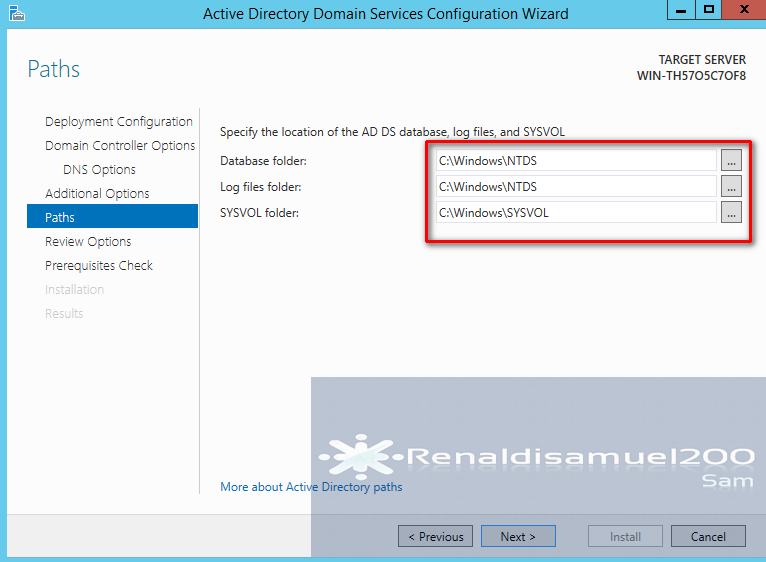Select the DNS Options step
The image size is (766, 562).
99,169
